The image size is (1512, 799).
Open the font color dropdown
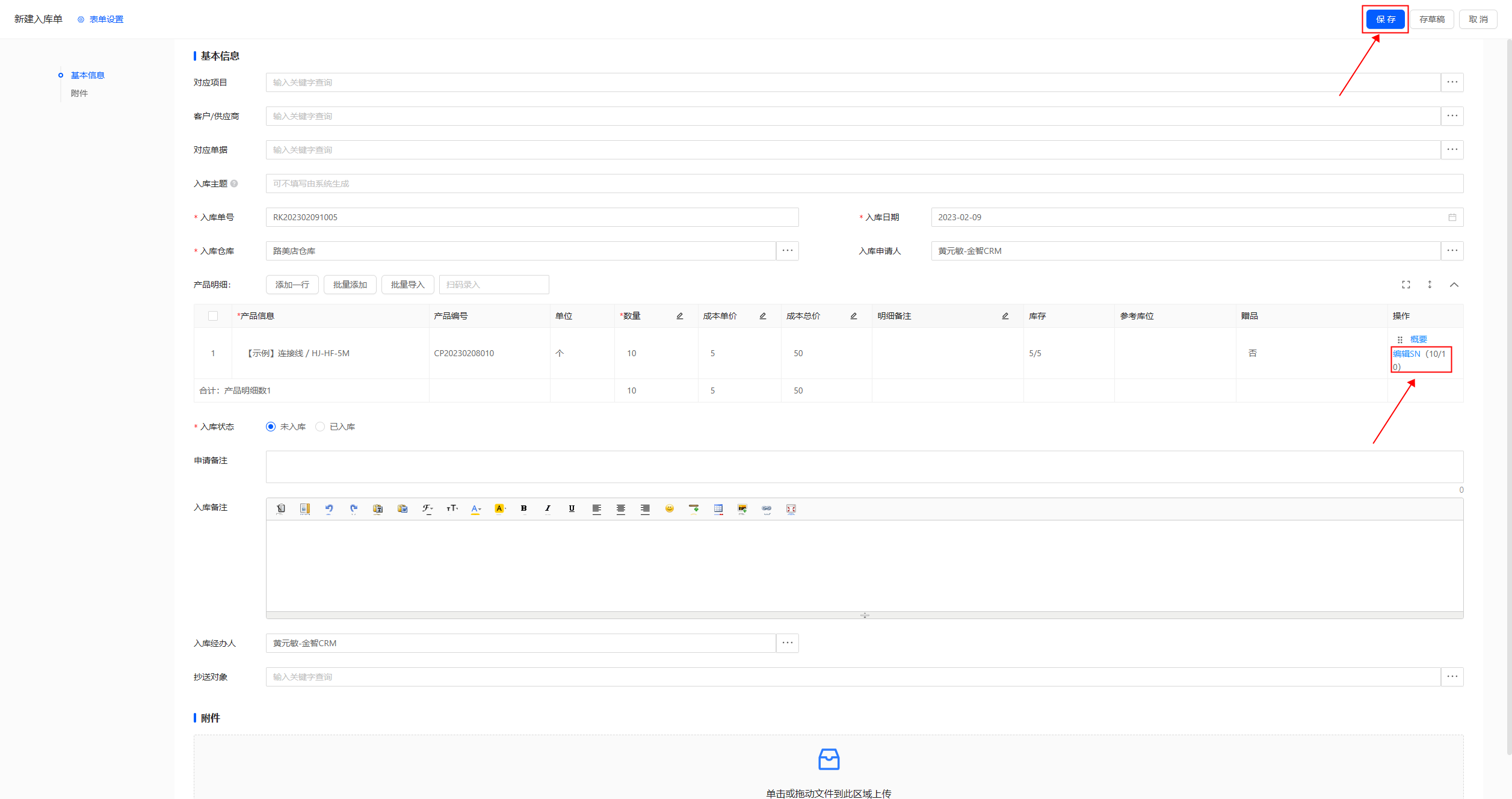click(x=476, y=508)
